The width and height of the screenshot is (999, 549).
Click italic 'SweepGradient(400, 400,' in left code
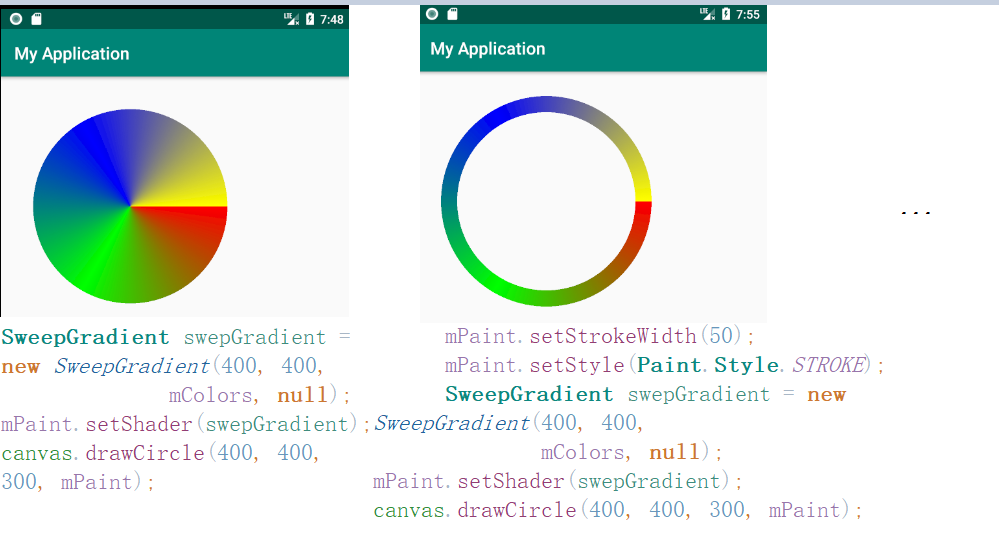(x=189, y=366)
